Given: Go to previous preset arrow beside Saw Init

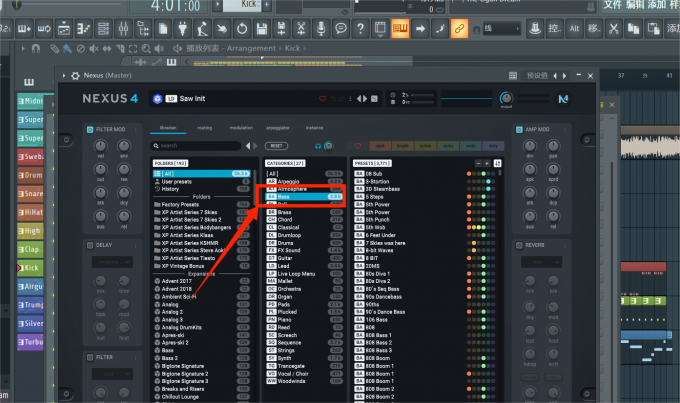Looking at the screenshot, I should 359,99.
